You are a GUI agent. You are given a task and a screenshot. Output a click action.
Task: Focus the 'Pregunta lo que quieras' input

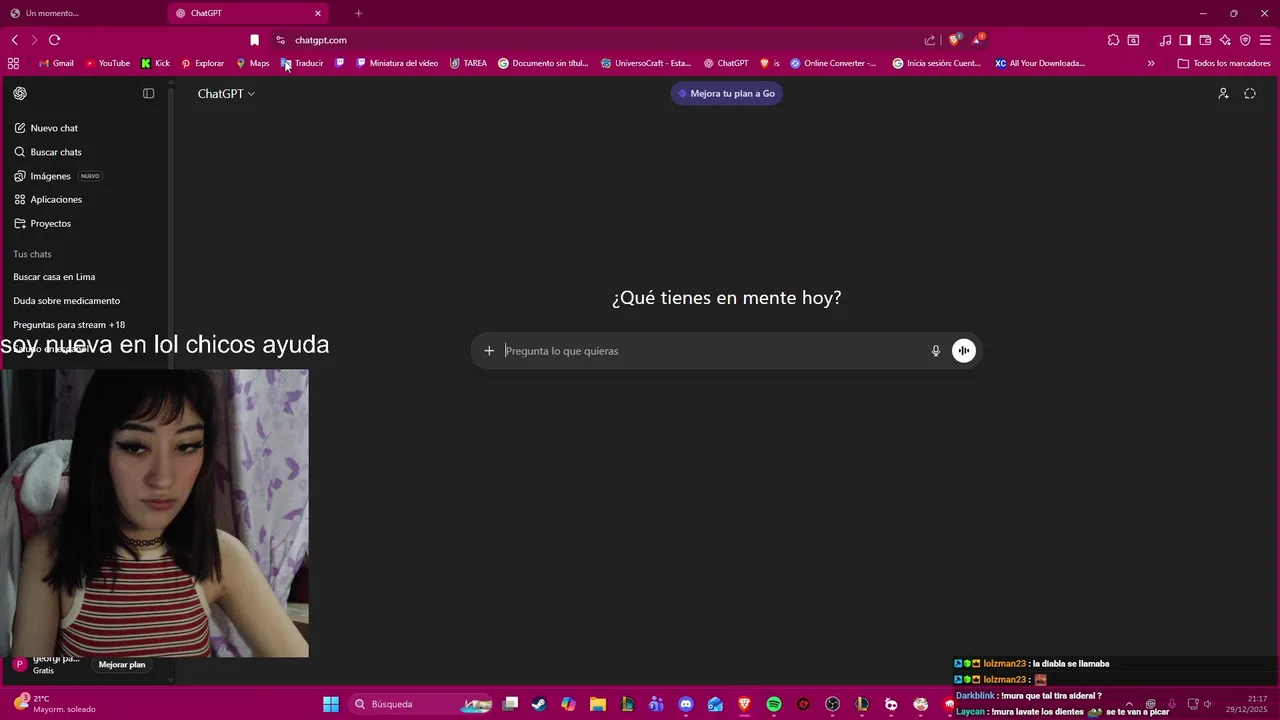pyautogui.click(x=715, y=351)
